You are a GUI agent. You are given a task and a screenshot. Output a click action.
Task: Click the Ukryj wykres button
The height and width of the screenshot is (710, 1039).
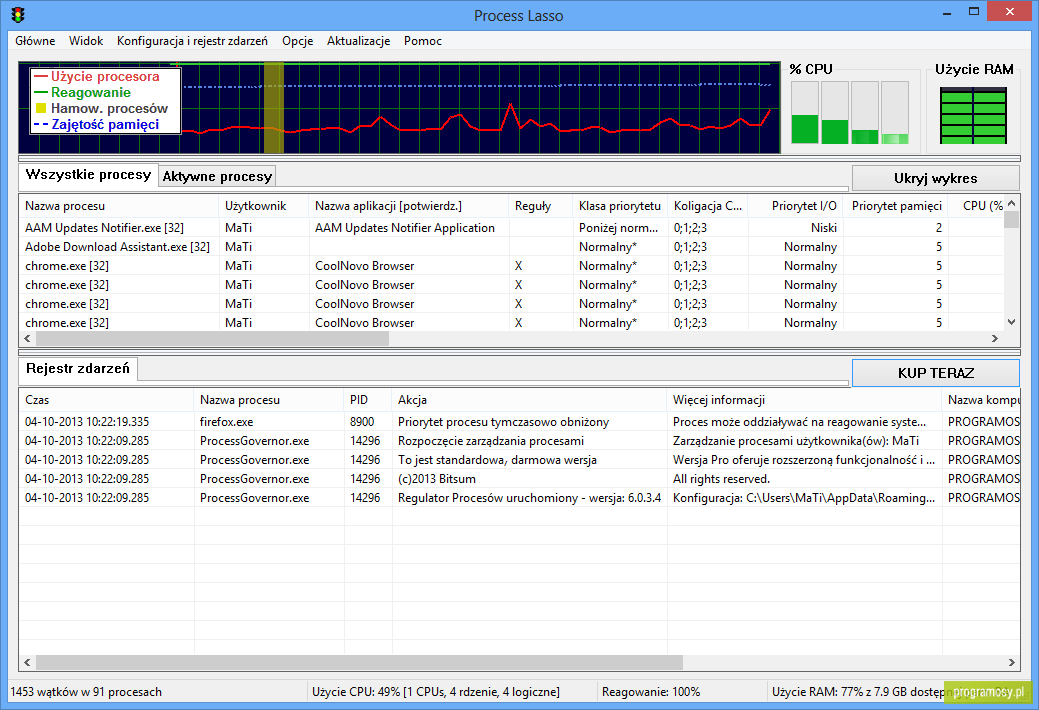[x=935, y=178]
